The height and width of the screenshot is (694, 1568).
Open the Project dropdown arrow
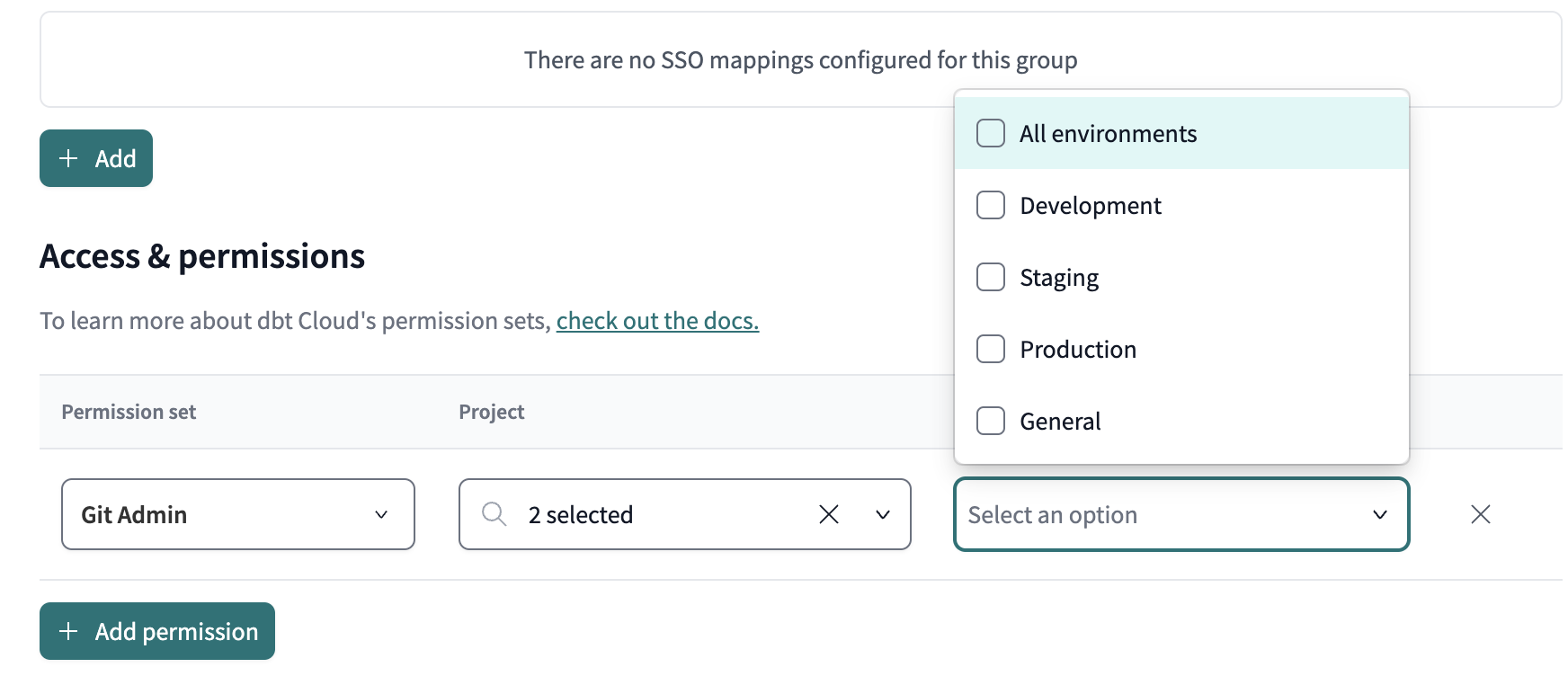click(883, 514)
